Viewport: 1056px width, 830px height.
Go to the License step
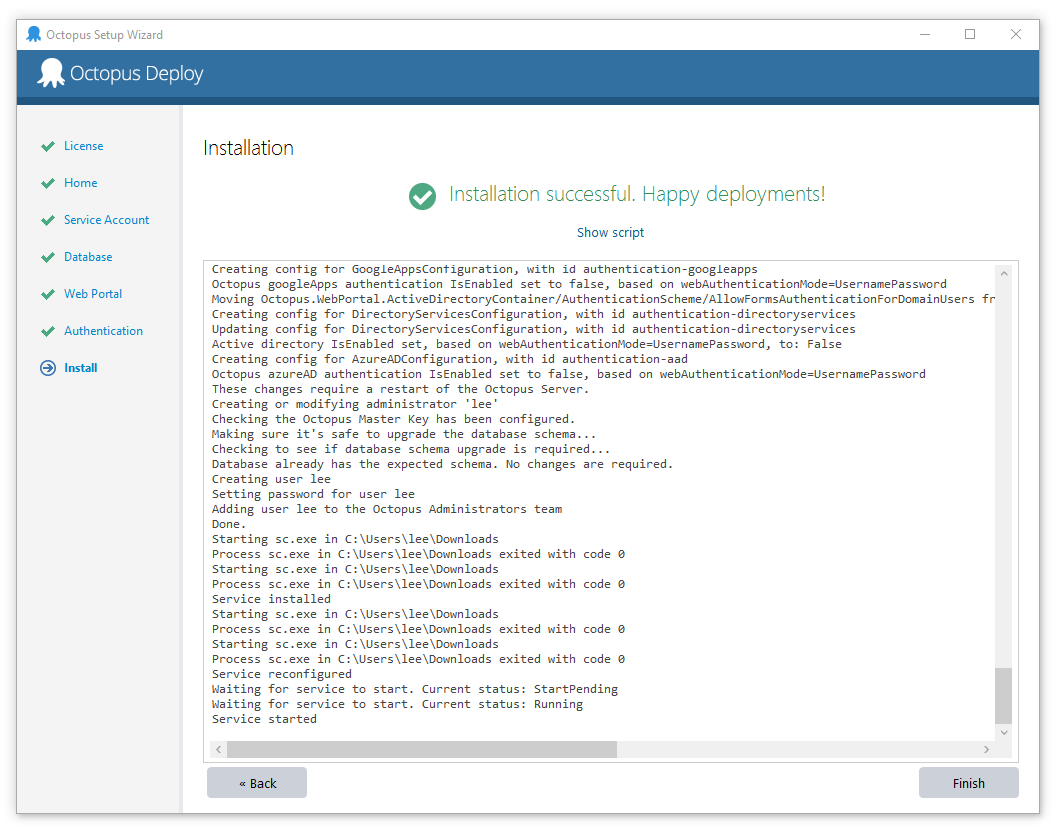click(84, 146)
